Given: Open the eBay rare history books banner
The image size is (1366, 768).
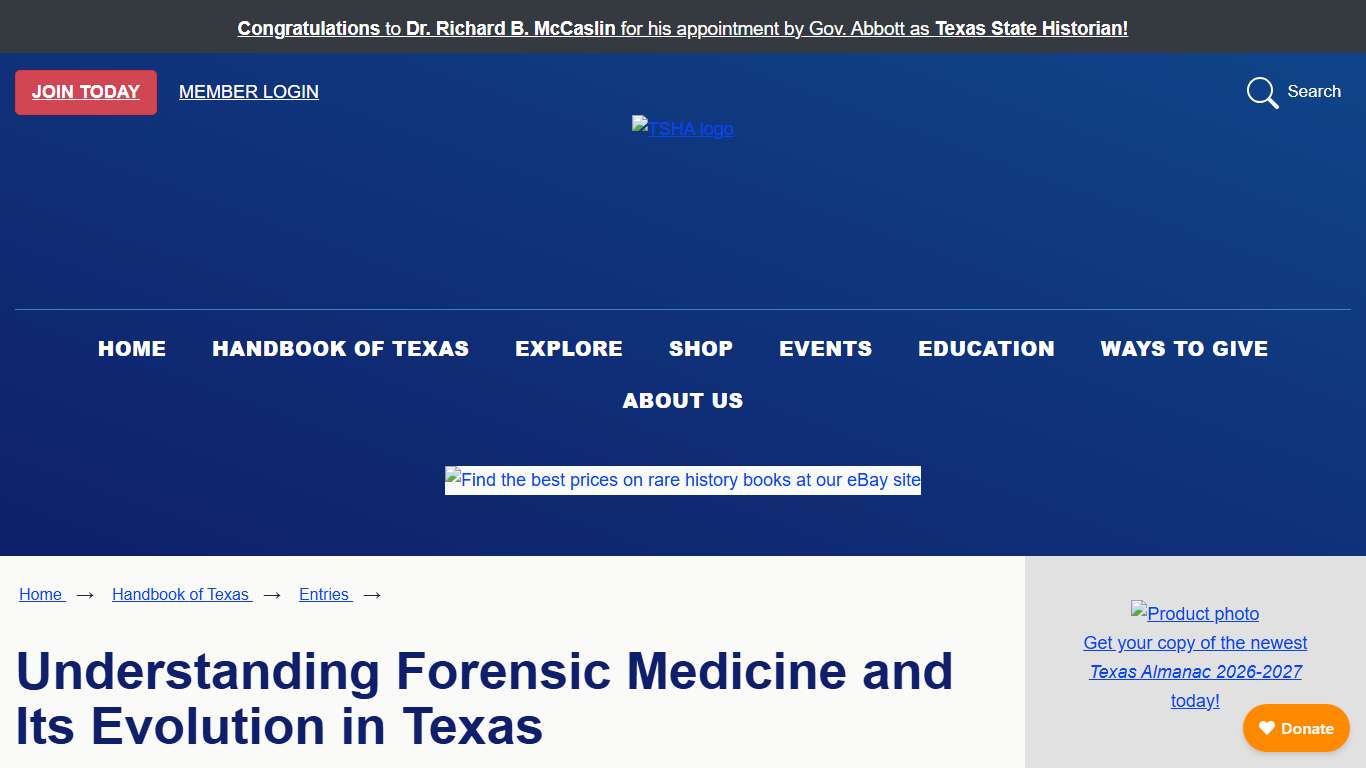Looking at the screenshot, I should pos(683,480).
